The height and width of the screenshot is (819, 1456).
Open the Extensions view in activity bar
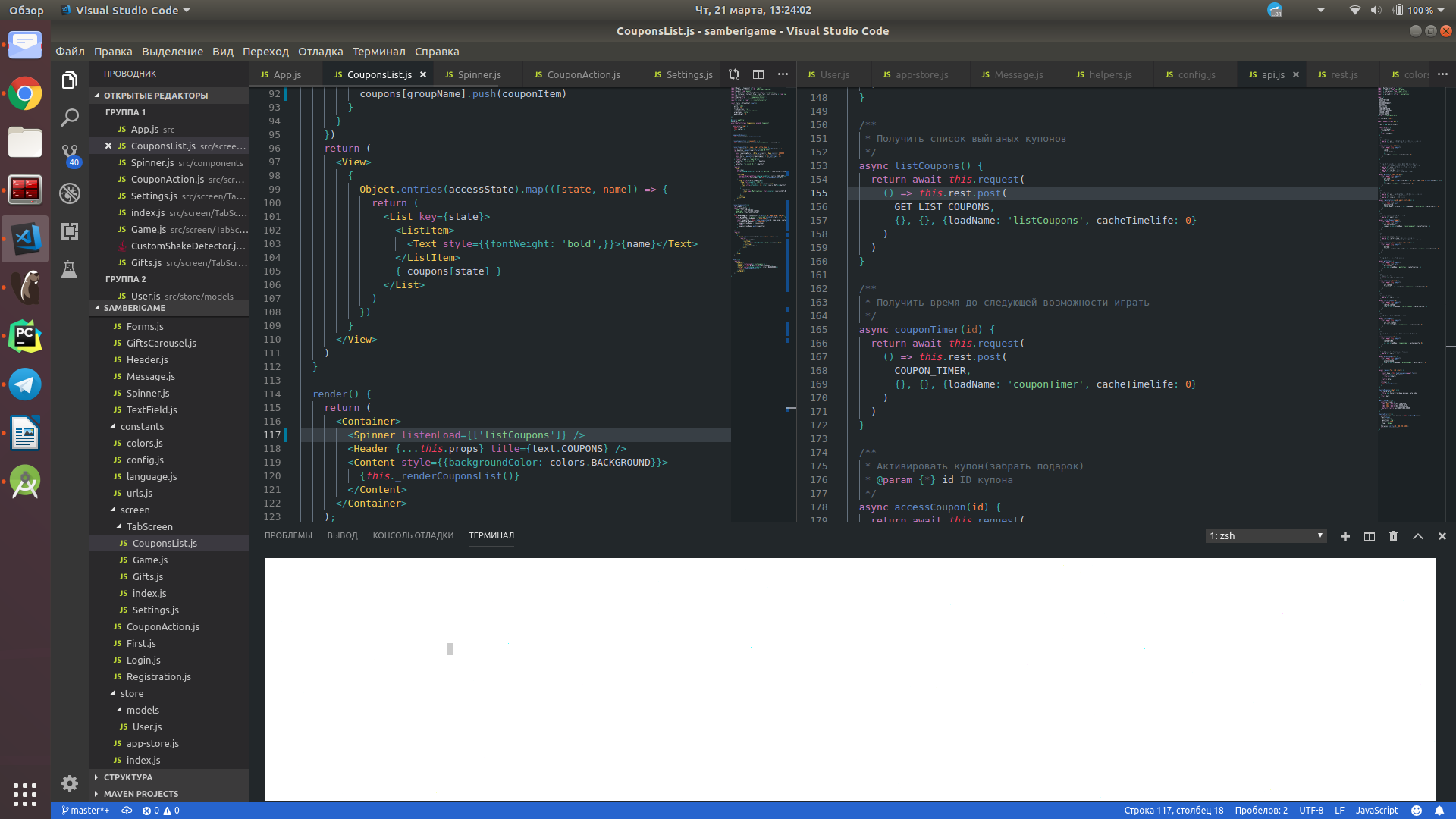[70, 231]
